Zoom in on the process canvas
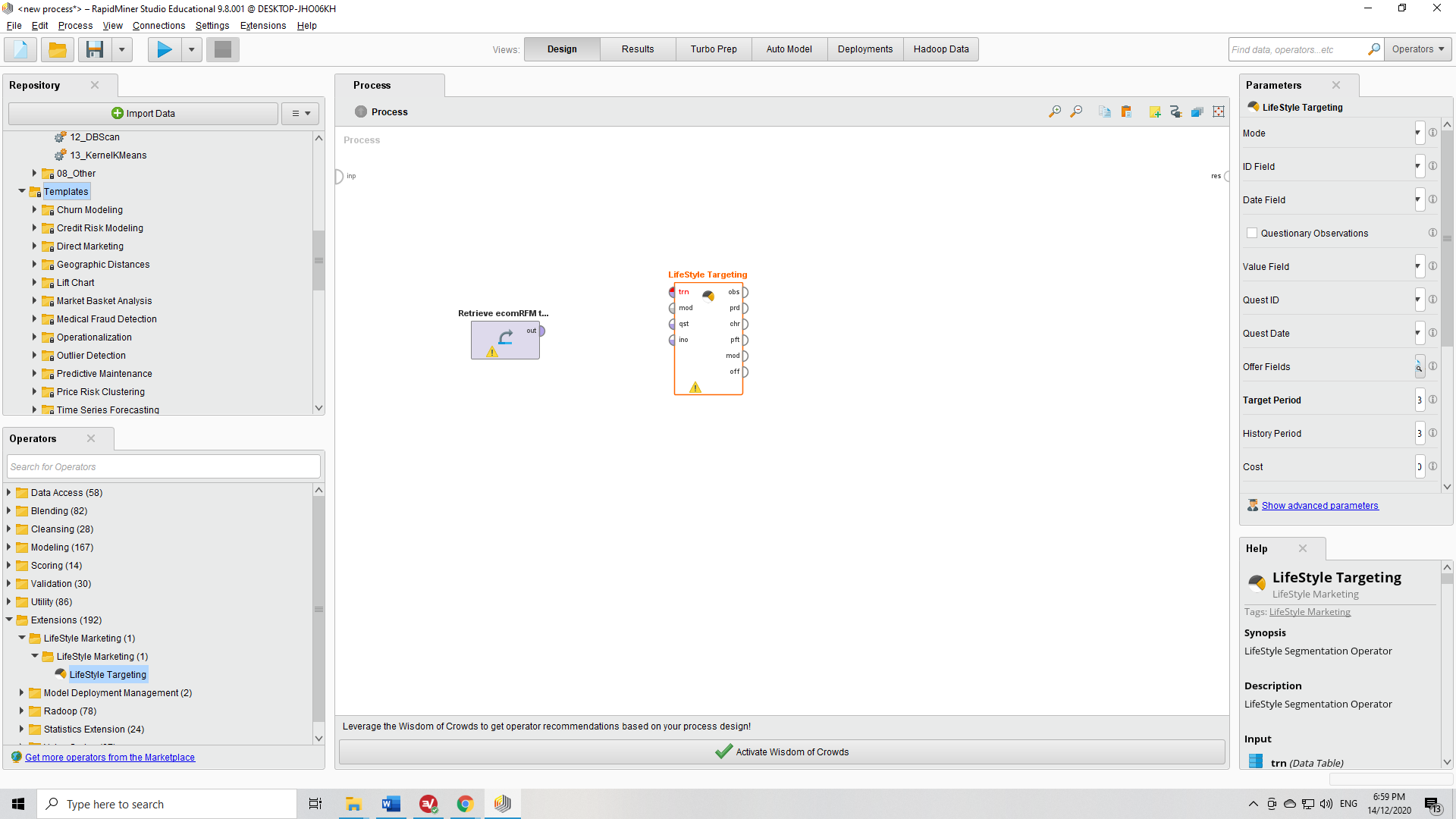1456x819 pixels. (x=1055, y=111)
